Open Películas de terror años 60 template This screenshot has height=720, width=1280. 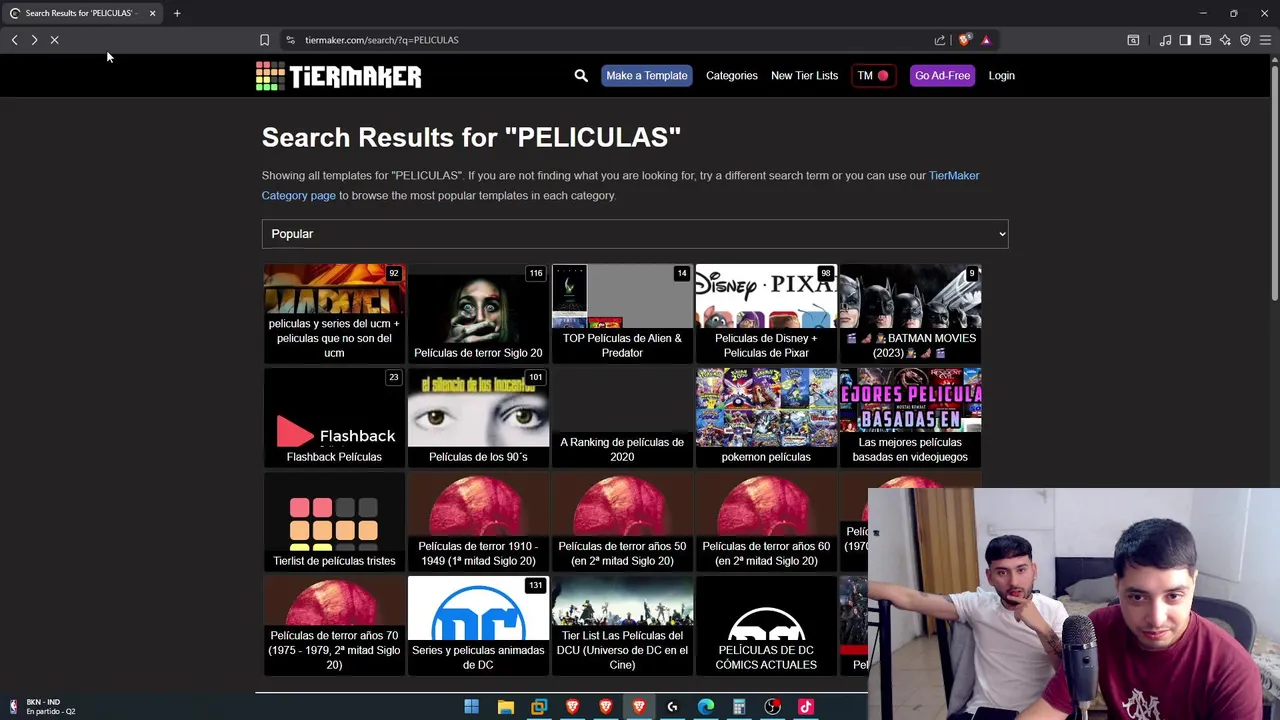pyautogui.click(x=766, y=521)
